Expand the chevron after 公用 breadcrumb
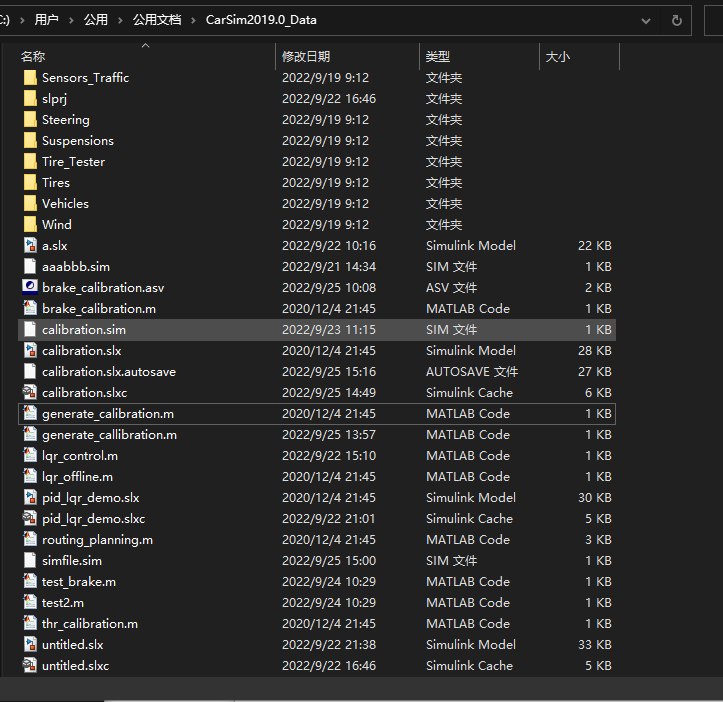The width and height of the screenshot is (723, 702). point(120,20)
